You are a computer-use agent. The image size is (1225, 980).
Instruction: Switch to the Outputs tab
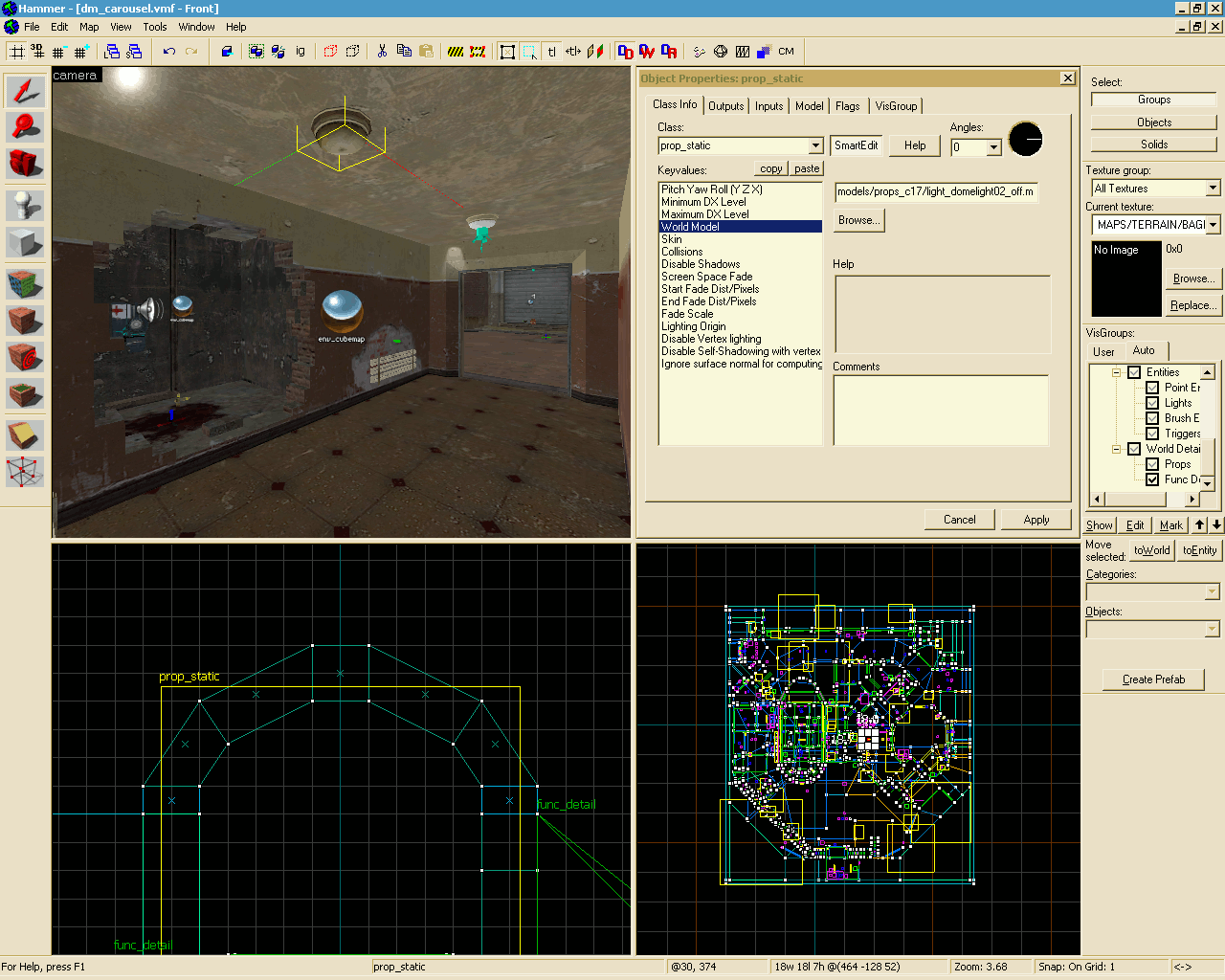[726, 106]
